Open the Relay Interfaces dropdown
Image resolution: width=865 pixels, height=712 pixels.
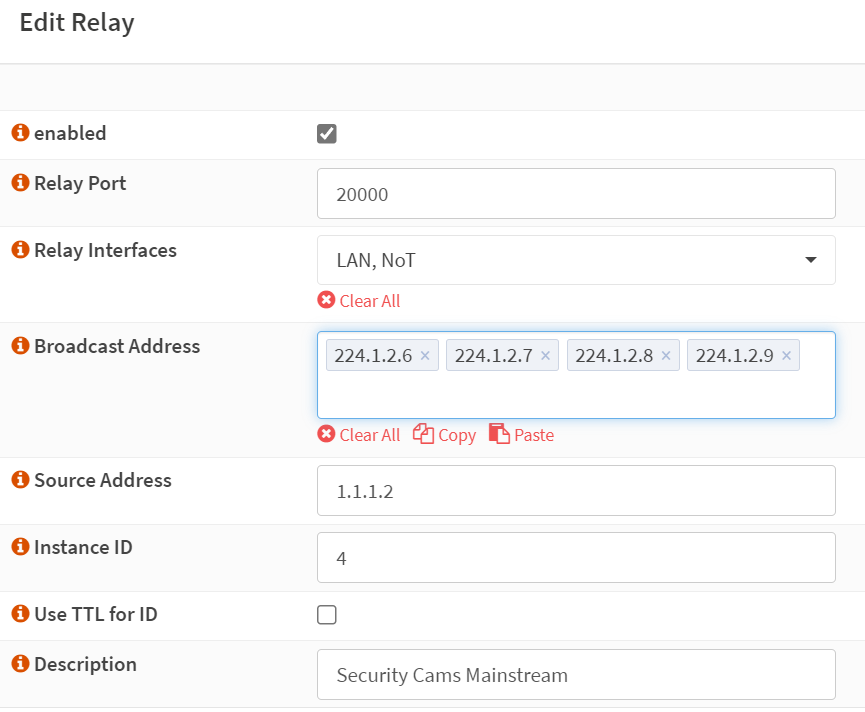pyautogui.click(x=576, y=260)
